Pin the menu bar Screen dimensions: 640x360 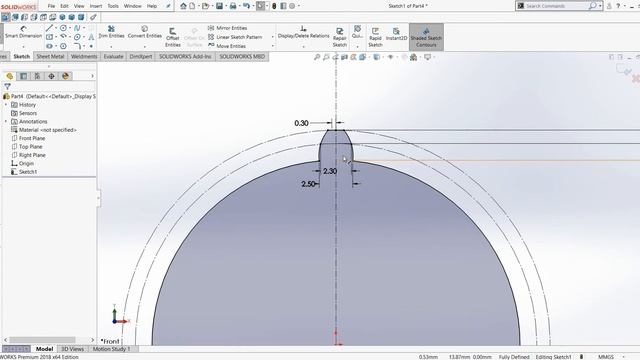coord(168,6)
